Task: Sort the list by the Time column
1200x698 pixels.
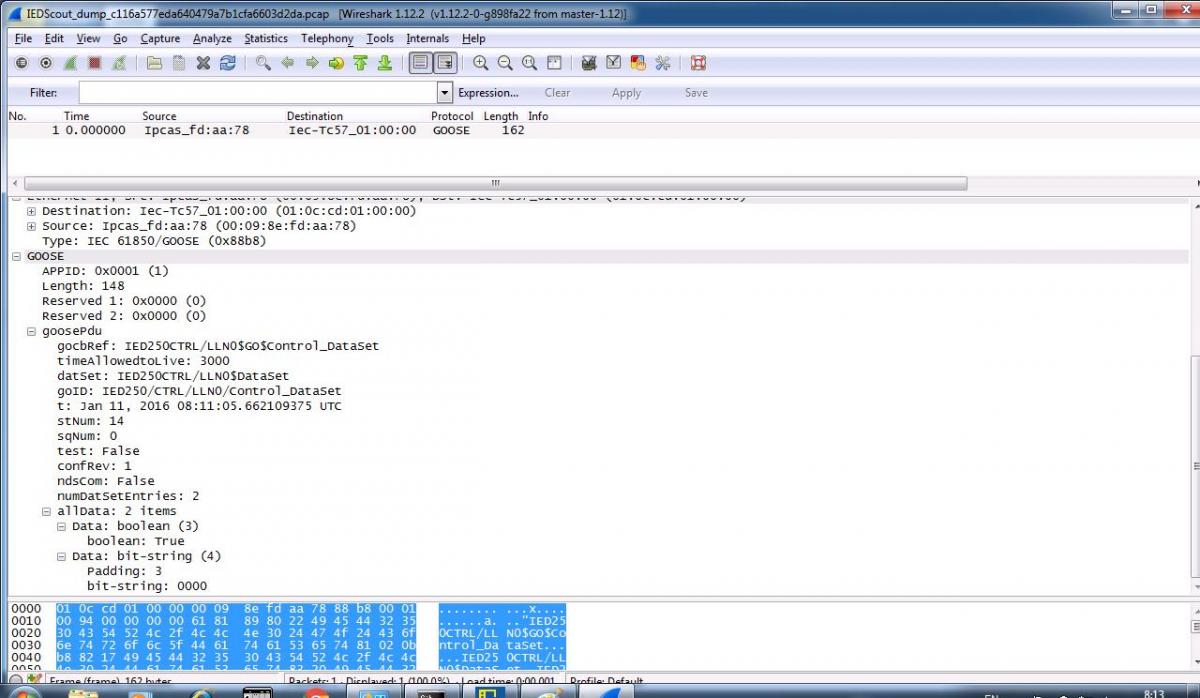Action: [76, 116]
